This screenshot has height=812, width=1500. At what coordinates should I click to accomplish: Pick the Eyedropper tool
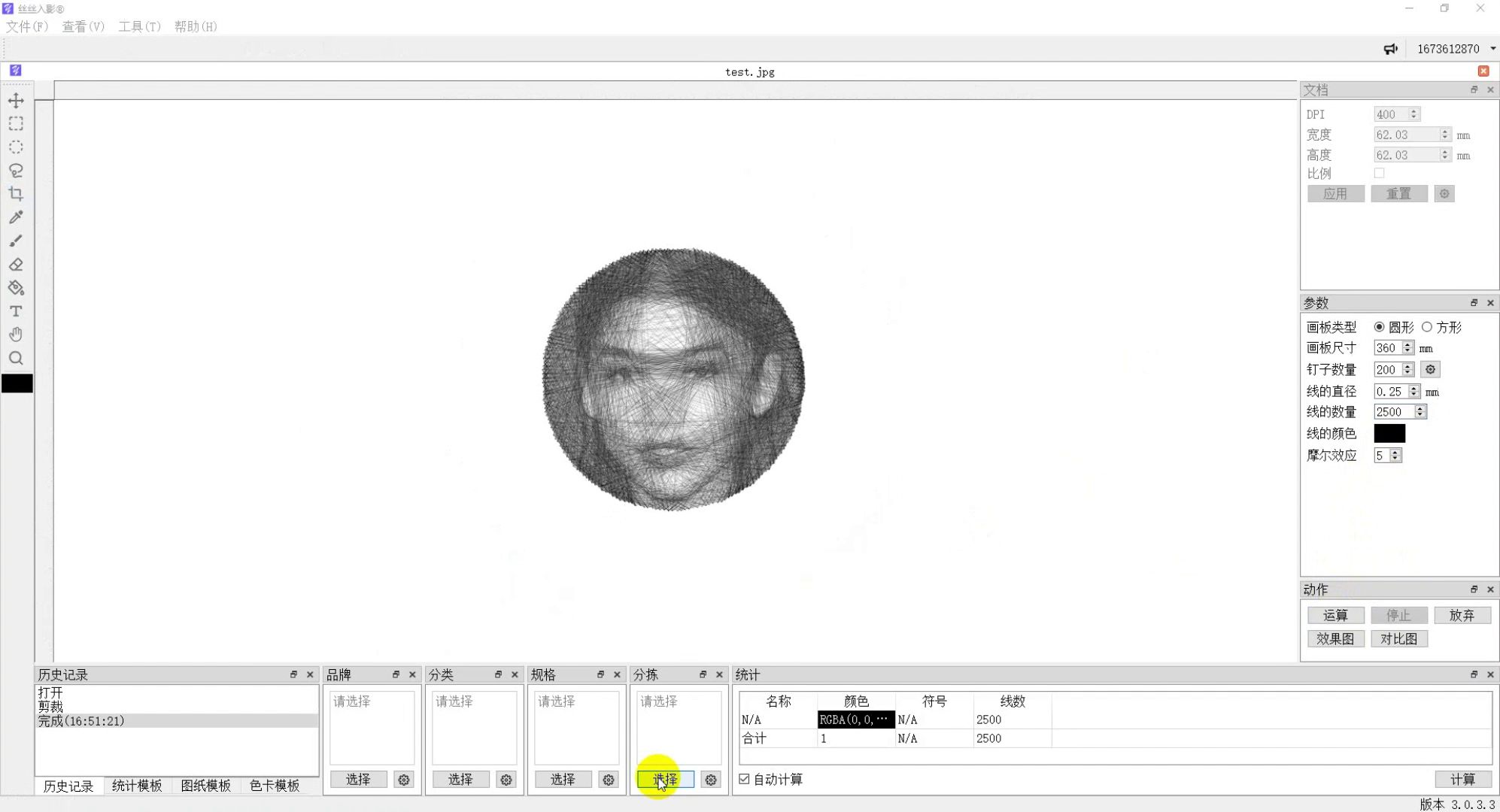pyautogui.click(x=16, y=217)
